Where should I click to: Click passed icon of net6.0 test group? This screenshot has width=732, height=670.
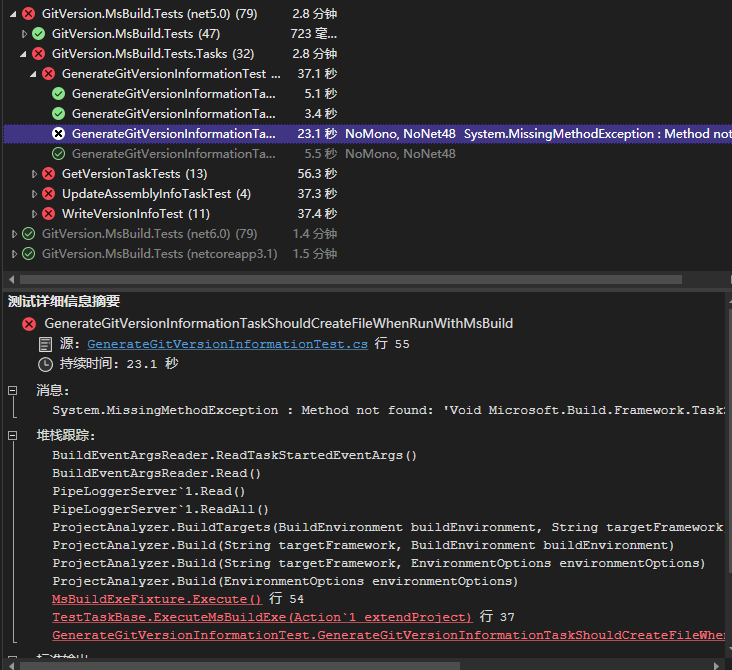click(x=28, y=234)
